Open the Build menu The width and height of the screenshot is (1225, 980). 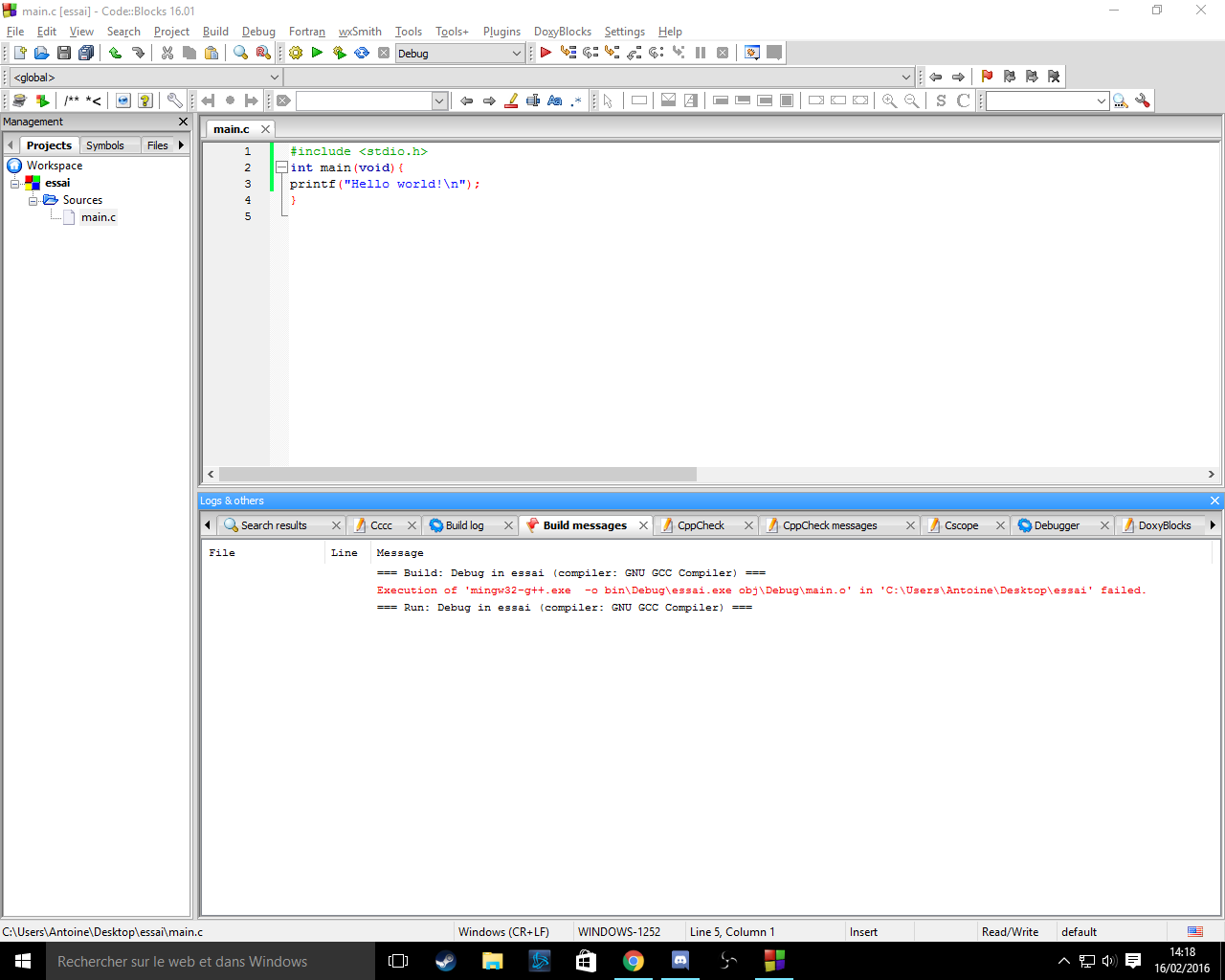click(215, 32)
